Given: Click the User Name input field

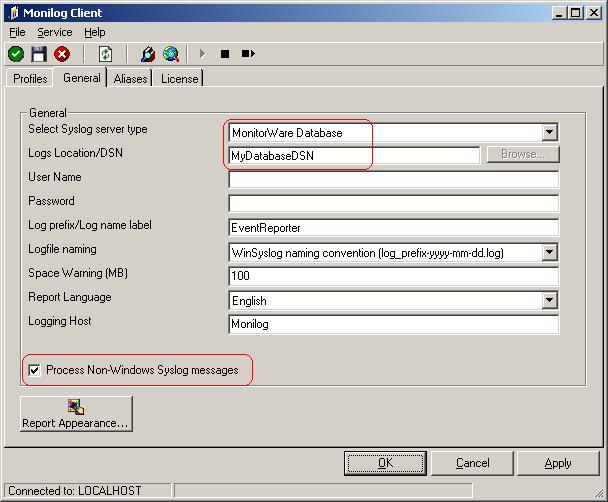Looking at the screenshot, I should point(394,179).
